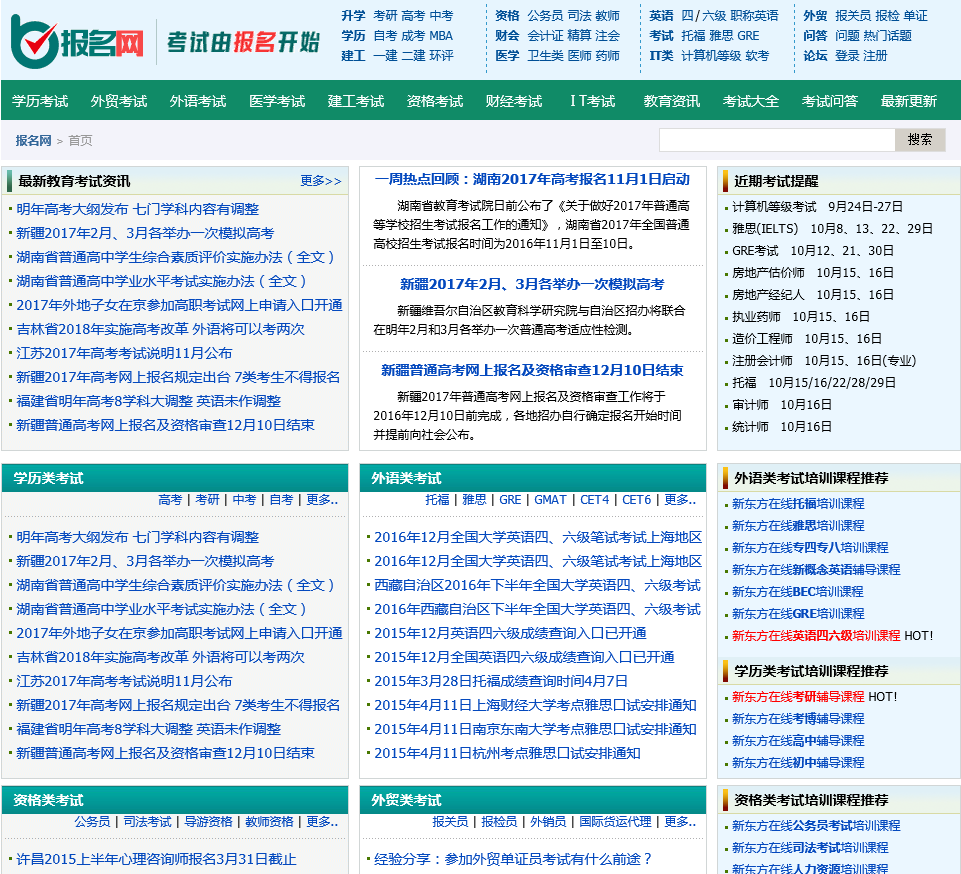Click 注册 link in header
The image size is (961, 874).
pos(875,56)
